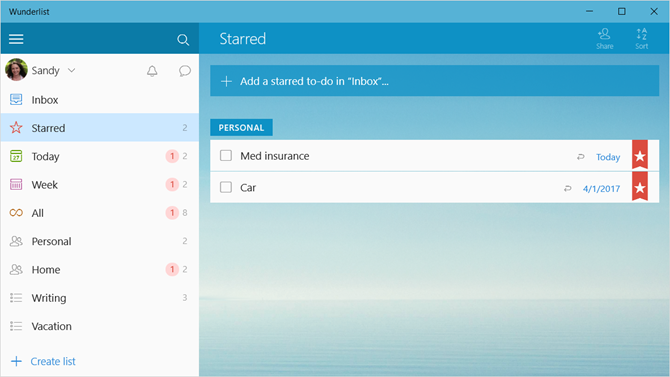
Task: Click the repeat icon on Car
Action: pyautogui.click(x=567, y=188)
